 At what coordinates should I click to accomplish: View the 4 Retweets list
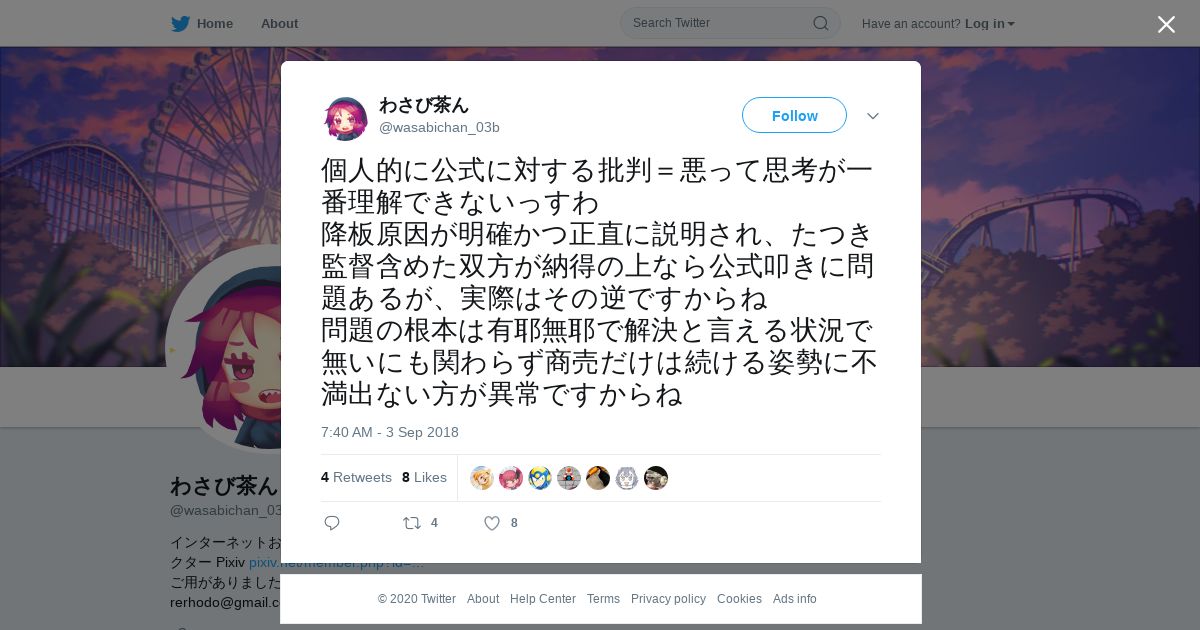click(x=356, y=478)
